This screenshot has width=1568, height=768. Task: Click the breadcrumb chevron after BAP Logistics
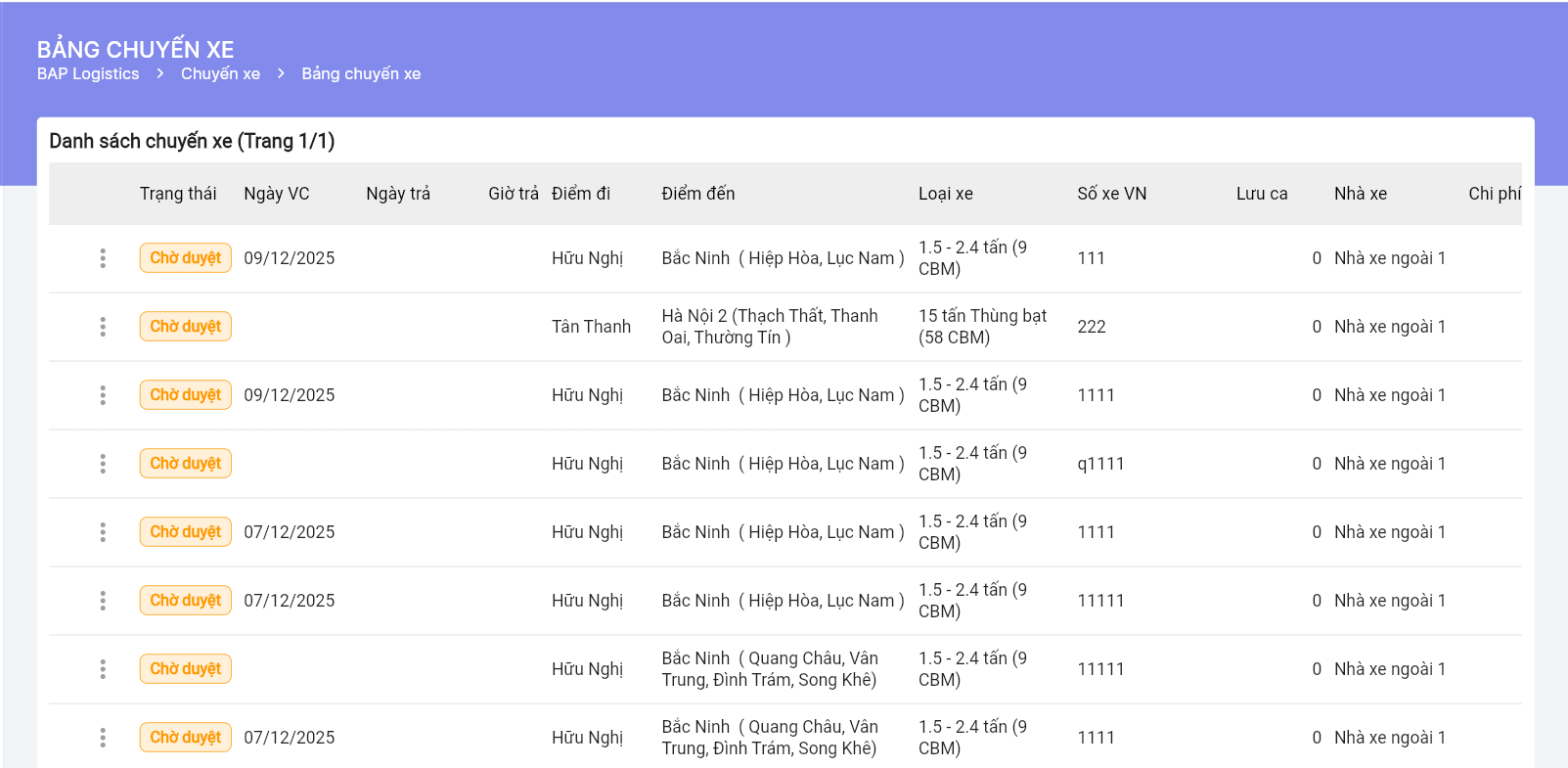tap(160, 74)
